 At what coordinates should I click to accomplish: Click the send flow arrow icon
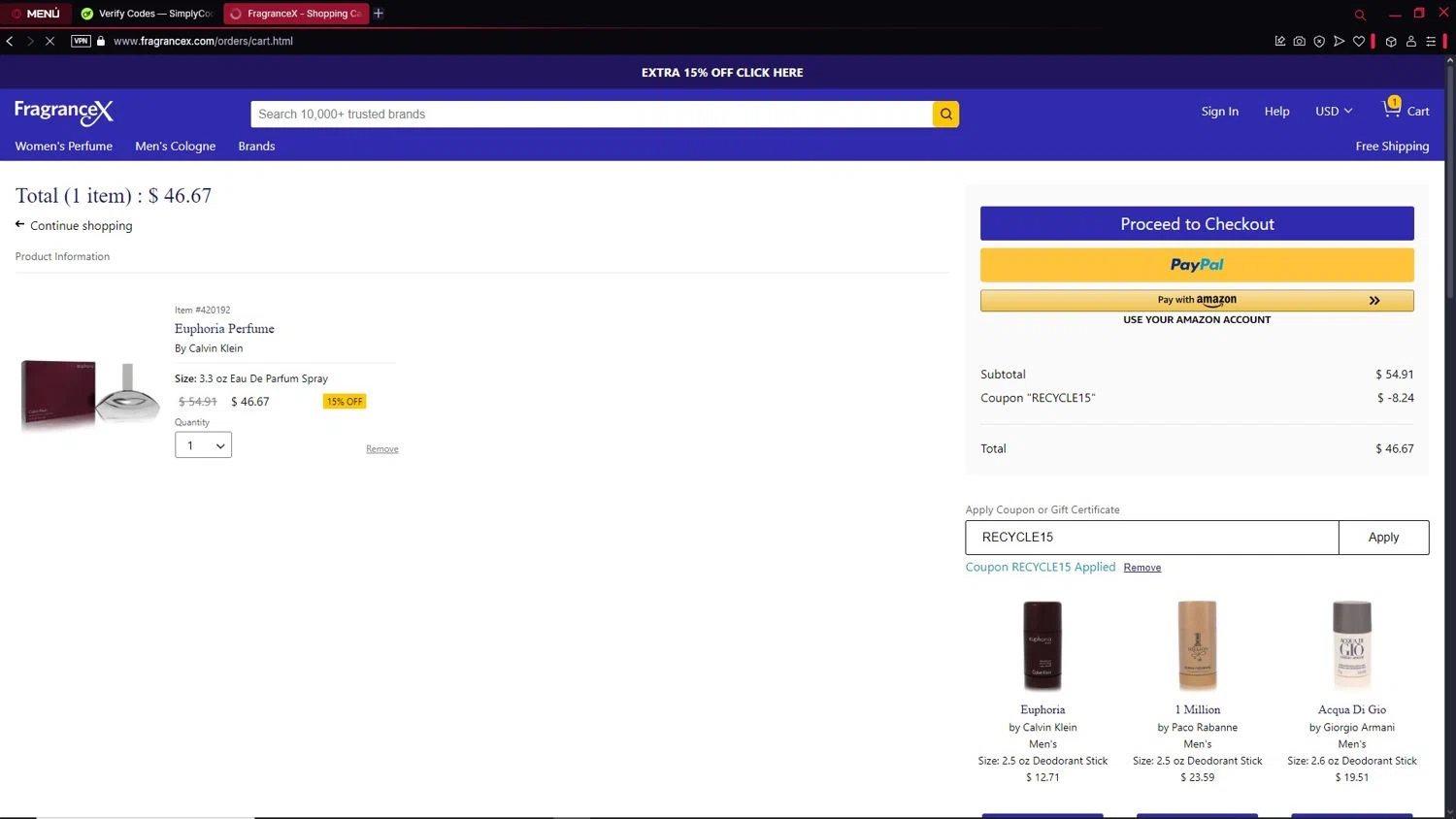[1339, 41]
